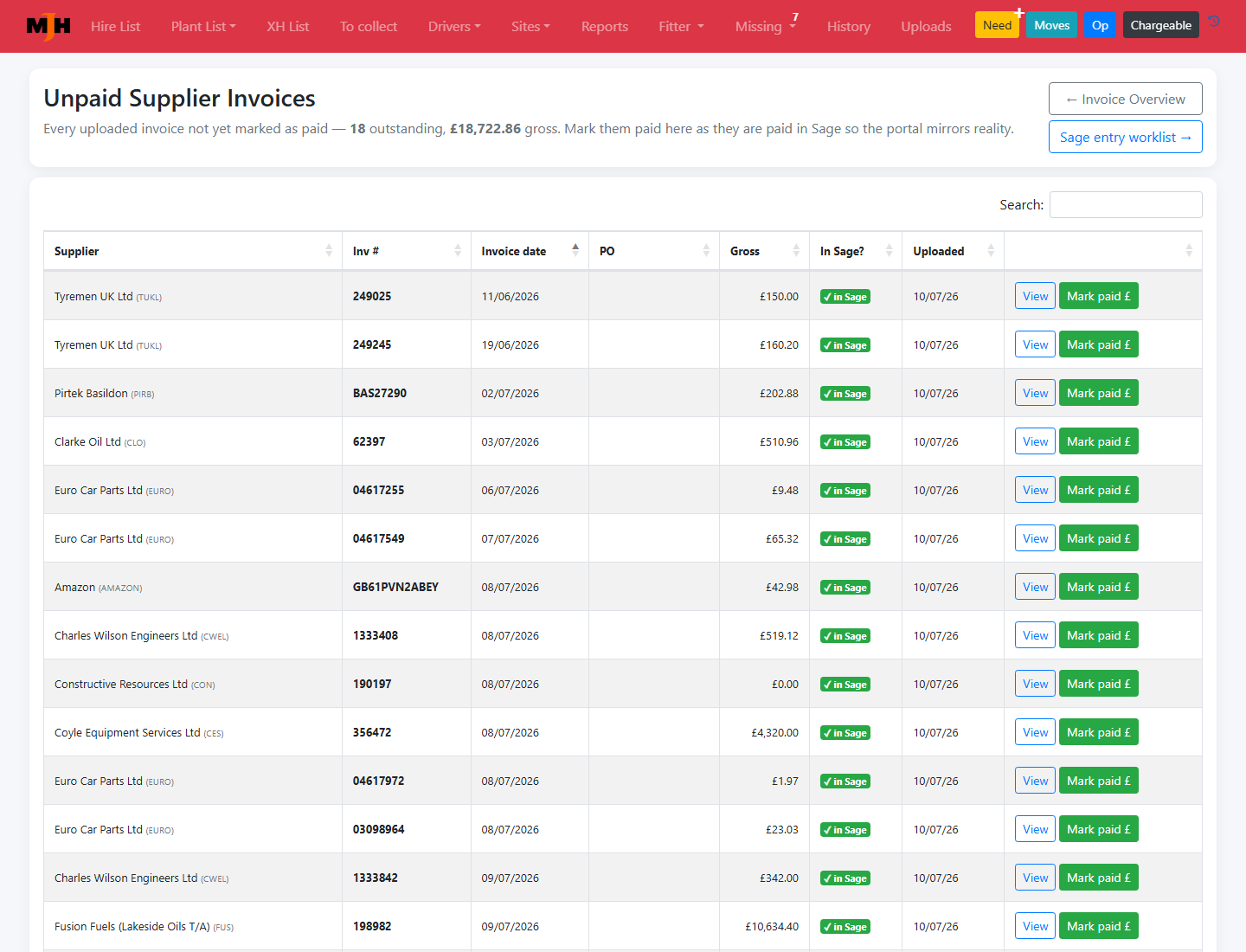1246x952 pixels.
Task: Click gross amount £10,634.40
Action: [x=772, y=927]
